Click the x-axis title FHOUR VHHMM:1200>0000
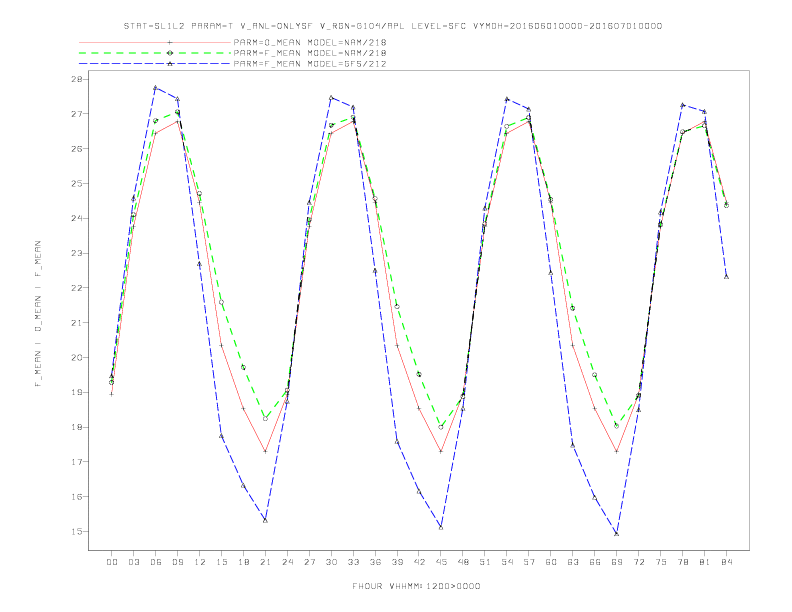 tap(416, 586)
